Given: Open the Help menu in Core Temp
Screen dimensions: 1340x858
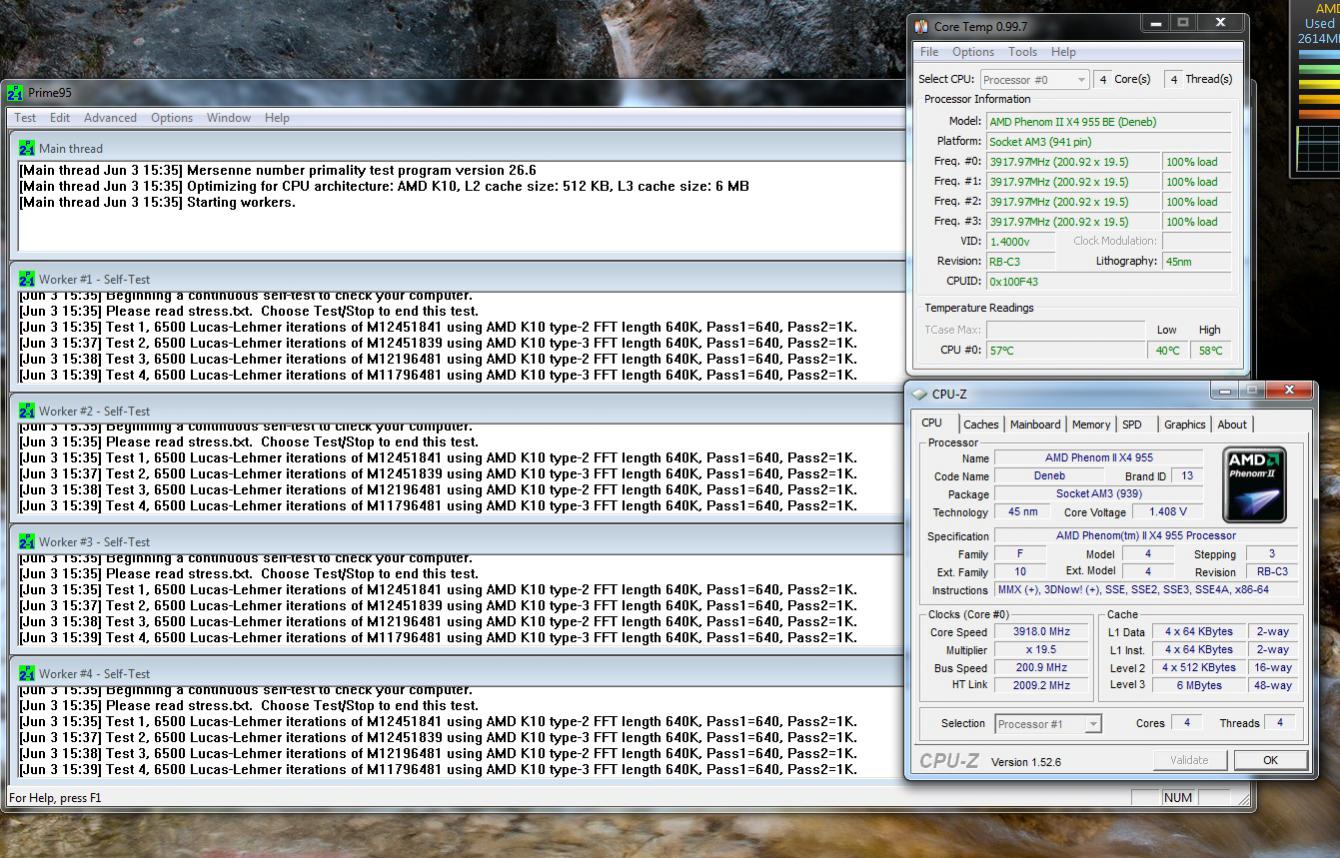Looking at the screenshot, I should [x=1063, y=52].
